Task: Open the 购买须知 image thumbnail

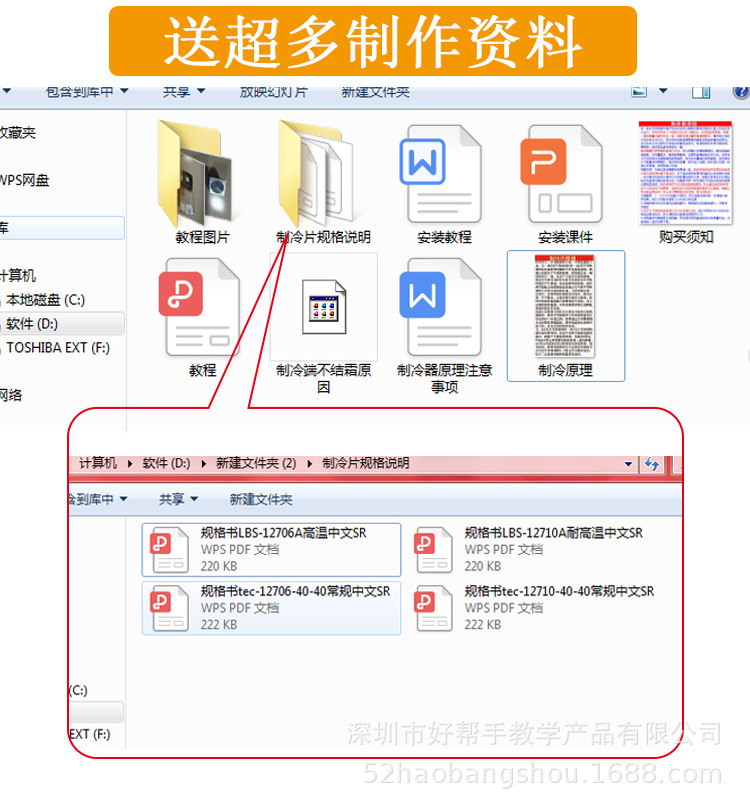Action: 686,182
